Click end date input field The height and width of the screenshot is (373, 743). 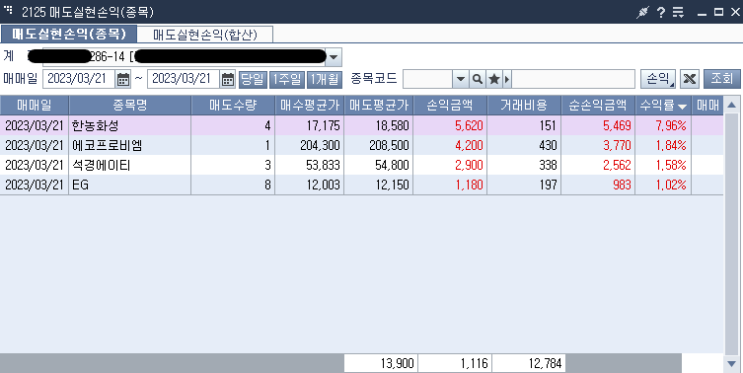pos(183,79)
